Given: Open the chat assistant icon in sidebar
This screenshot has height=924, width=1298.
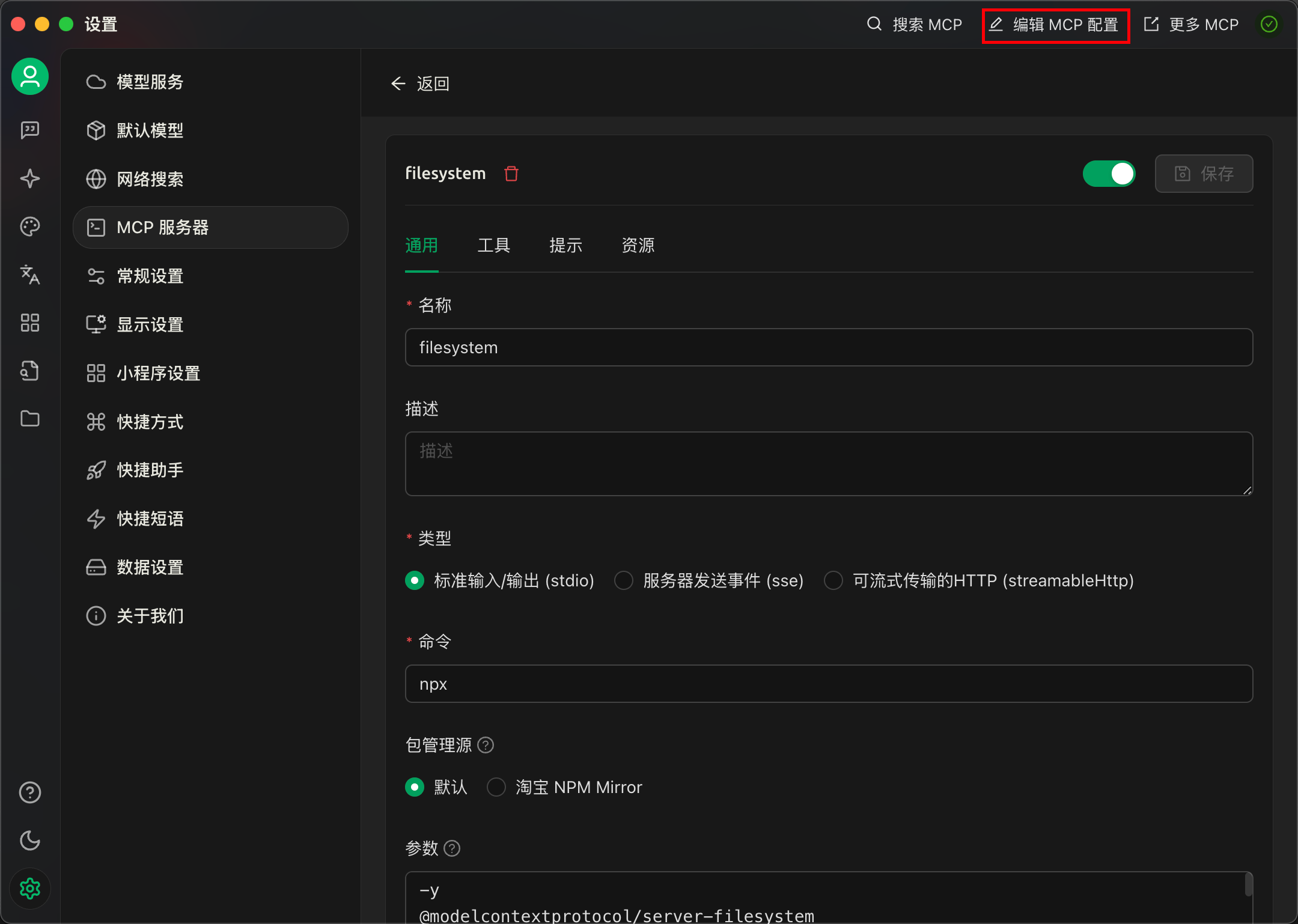Looking at the screenshot, I should pos(30,130).
